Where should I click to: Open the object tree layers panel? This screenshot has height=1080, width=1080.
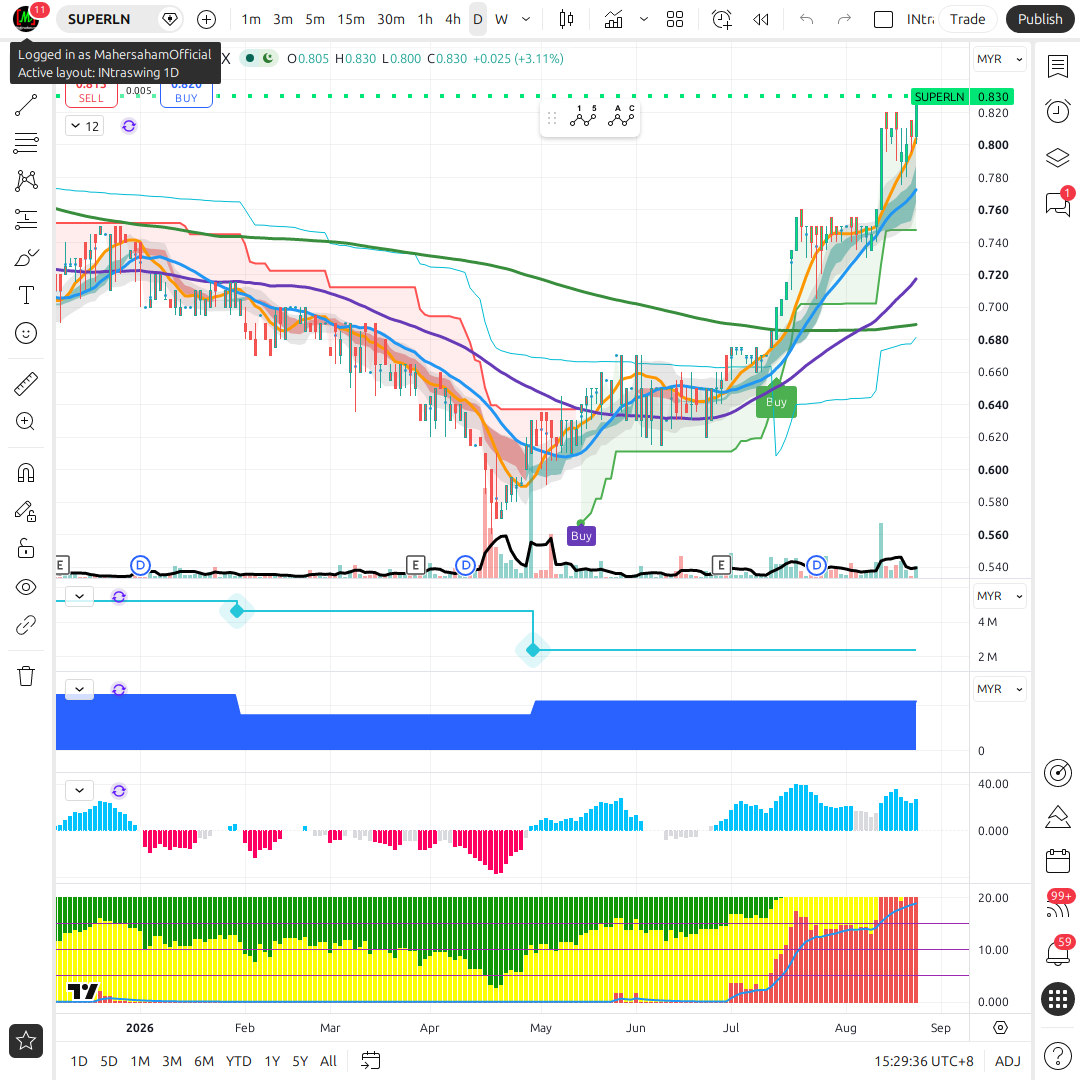tap(1057, 158)
